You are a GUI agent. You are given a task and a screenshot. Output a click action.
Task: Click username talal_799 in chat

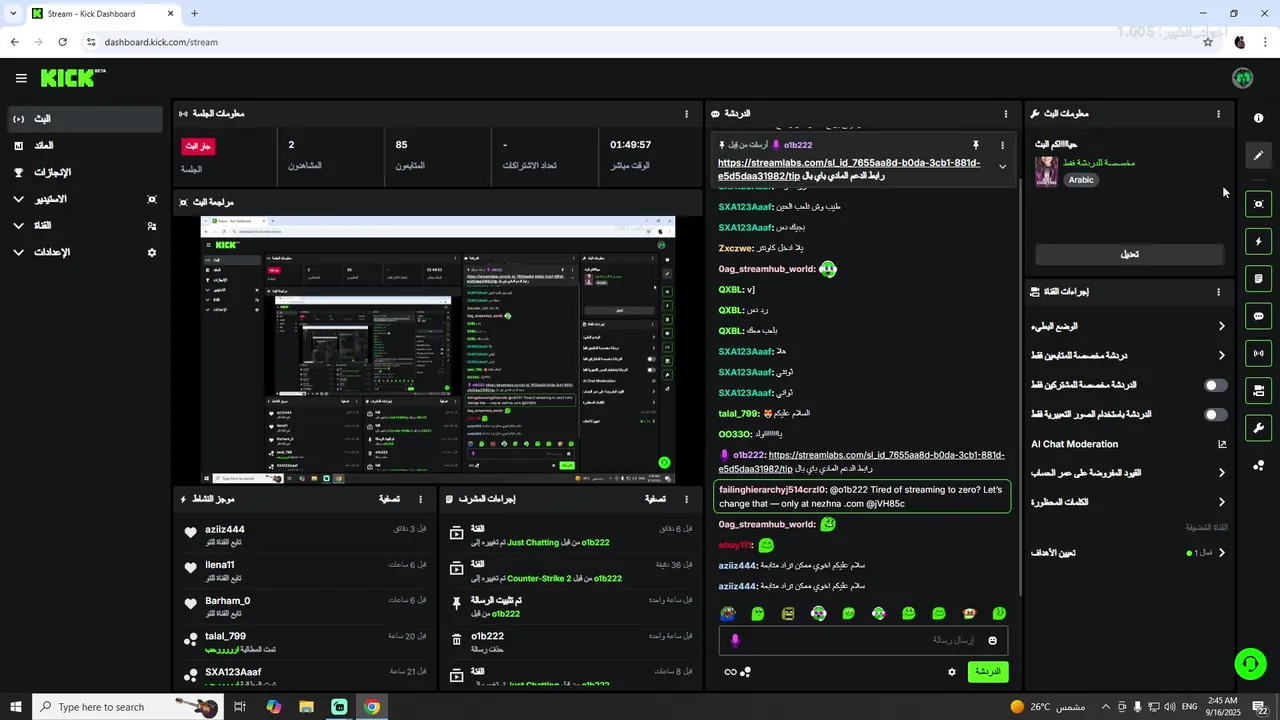point(738,413)
